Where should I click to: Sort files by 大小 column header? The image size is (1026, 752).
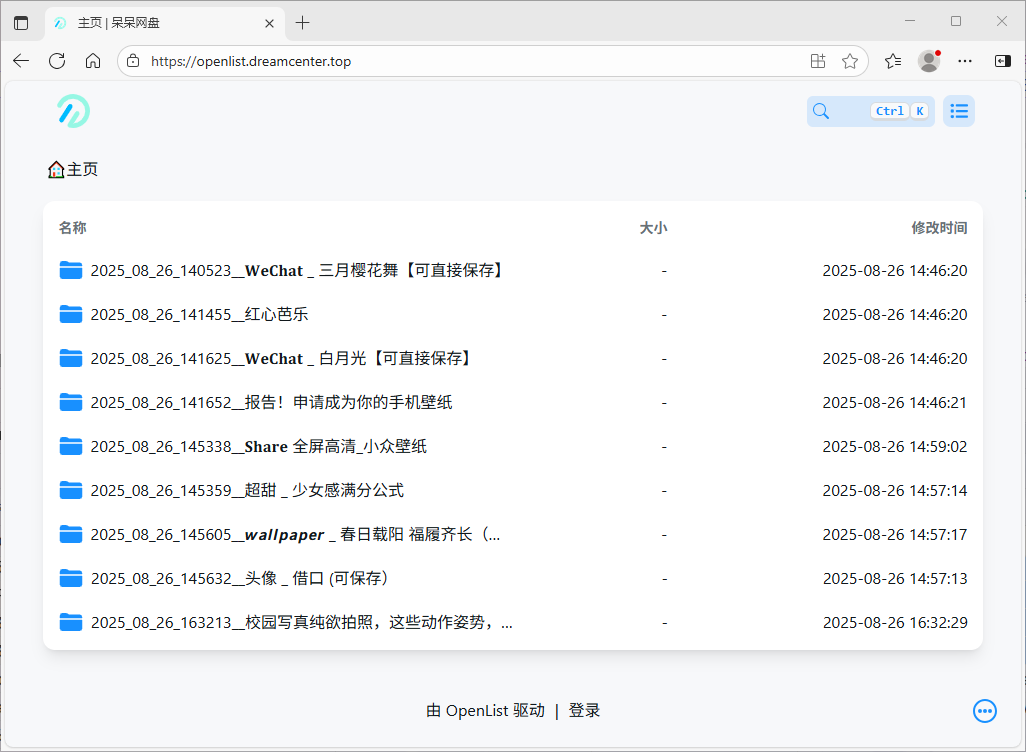tap(652, 228)
